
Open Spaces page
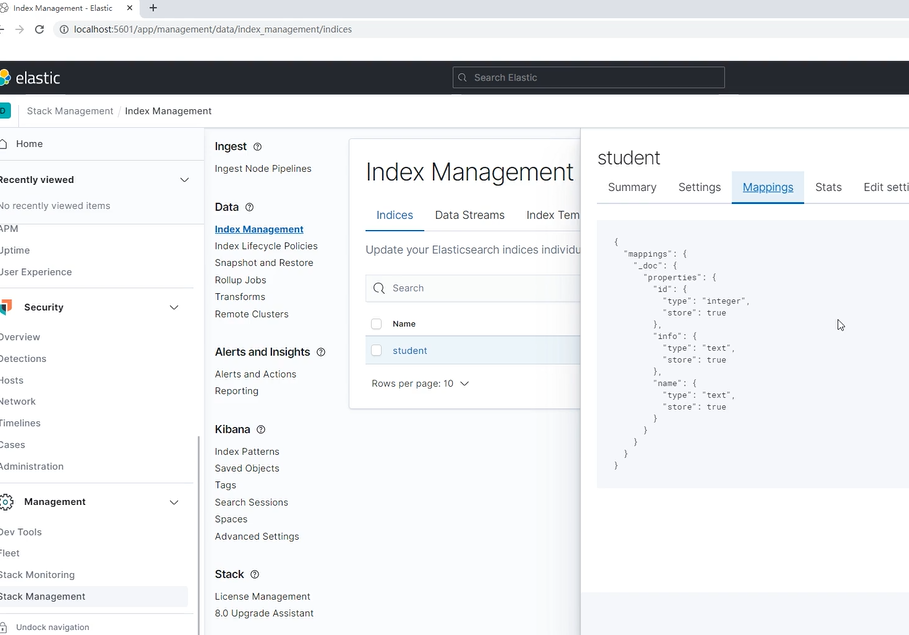point(231,520)
